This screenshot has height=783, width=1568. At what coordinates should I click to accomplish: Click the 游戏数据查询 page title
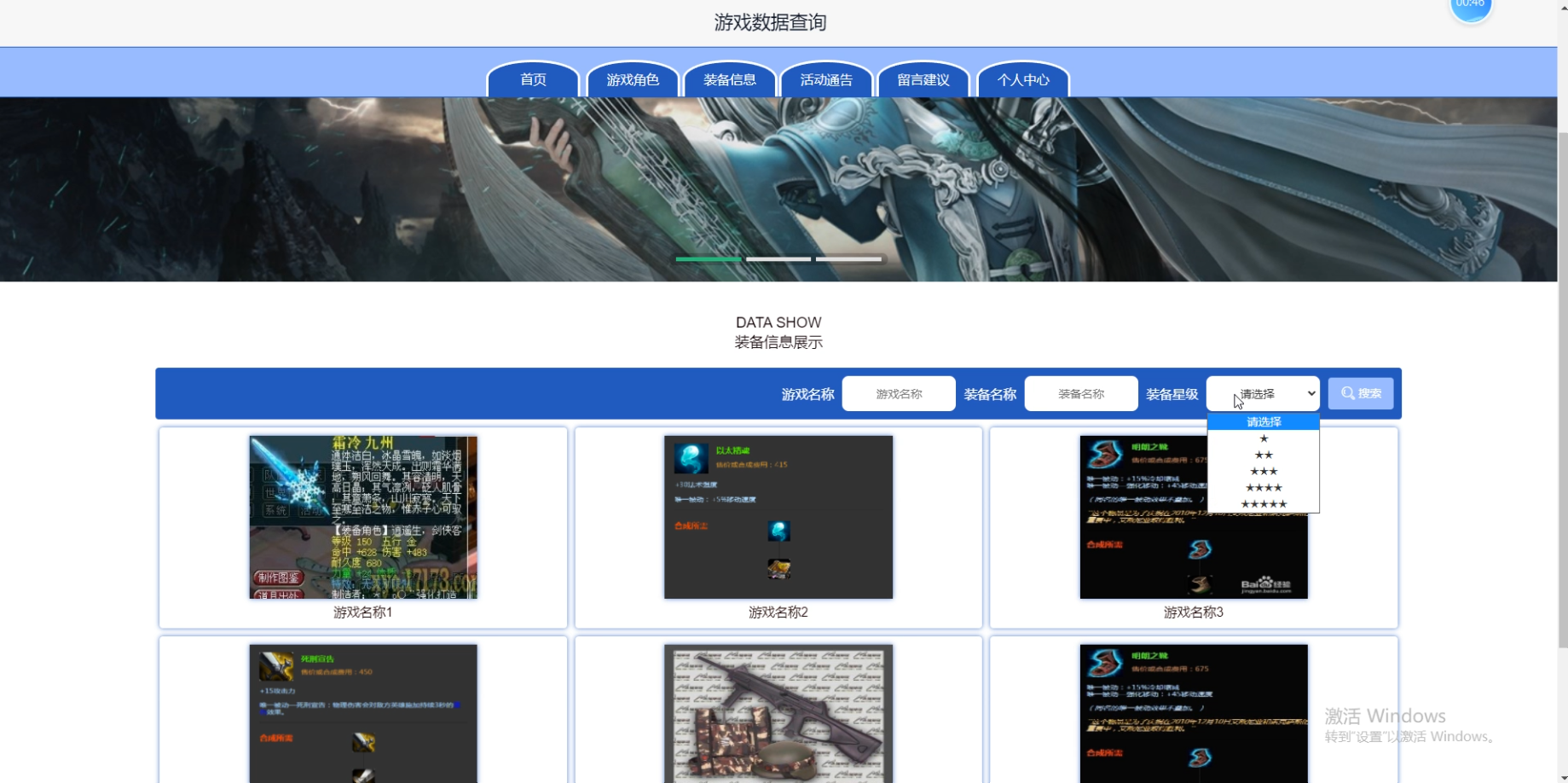(x=771, y=22)
